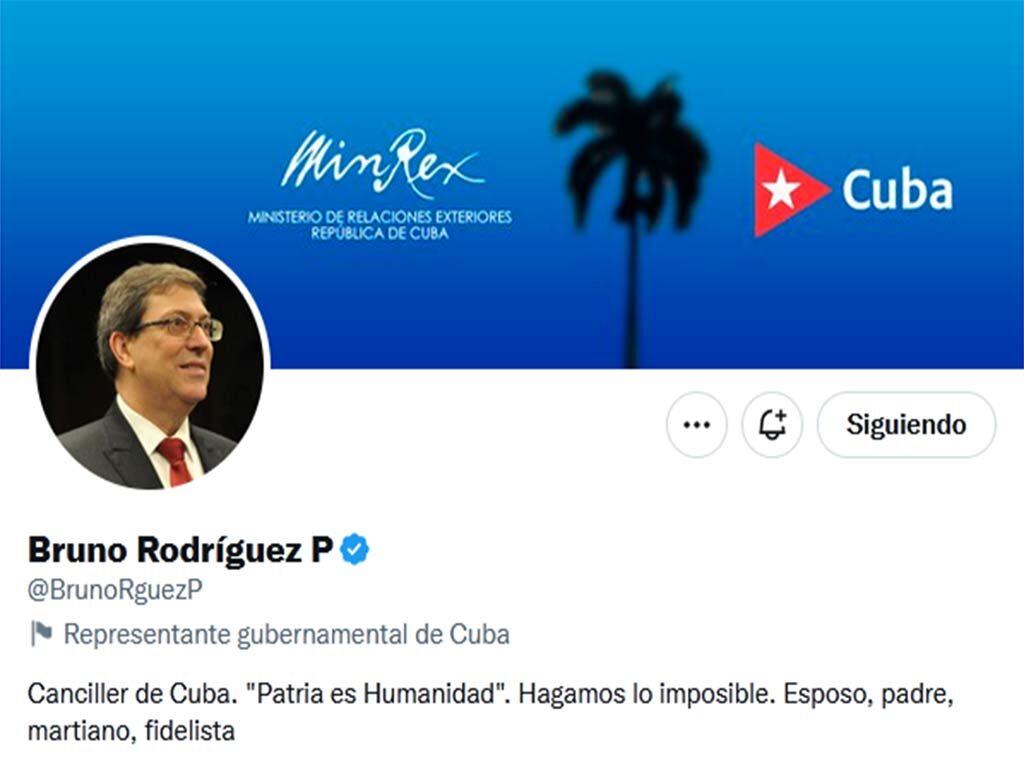Click the white star inside red triangle
Screen dimensions: 1024x768
[782, 189]
